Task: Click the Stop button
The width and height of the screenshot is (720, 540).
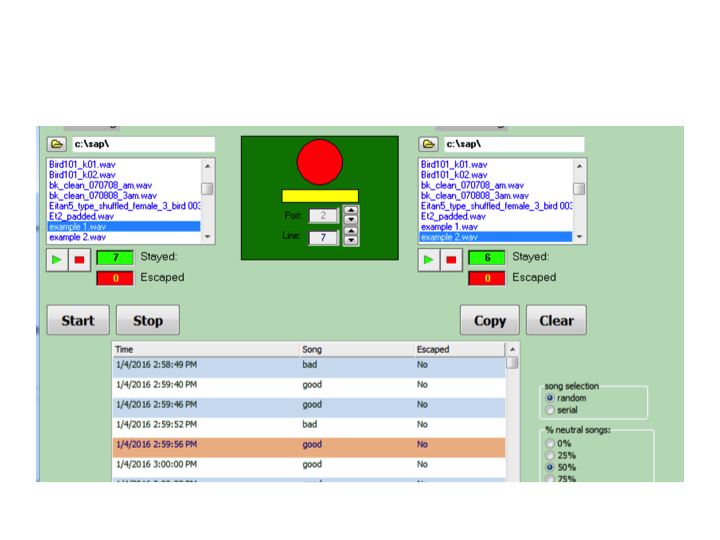Action: pos(148,320)
